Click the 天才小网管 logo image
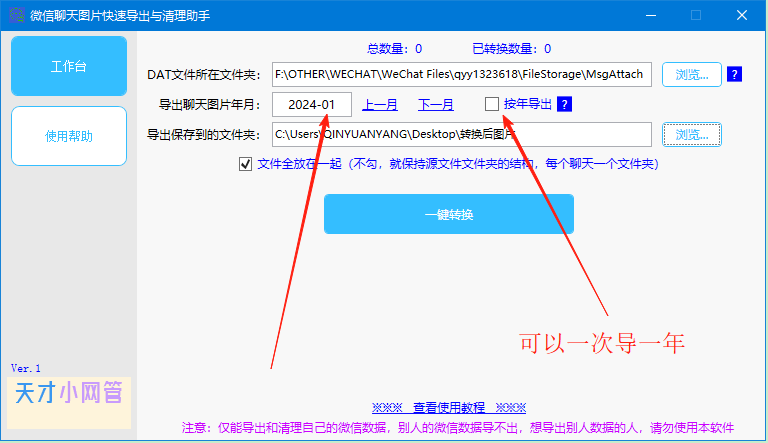Viewport: 768px width, 443px height. (69, 403)
